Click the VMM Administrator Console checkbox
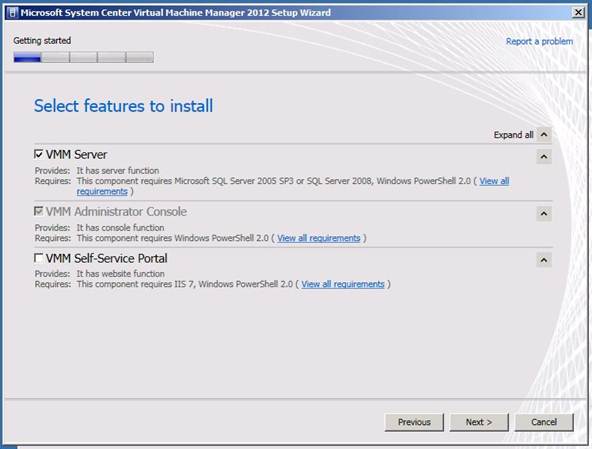 (x=39, y=211)
